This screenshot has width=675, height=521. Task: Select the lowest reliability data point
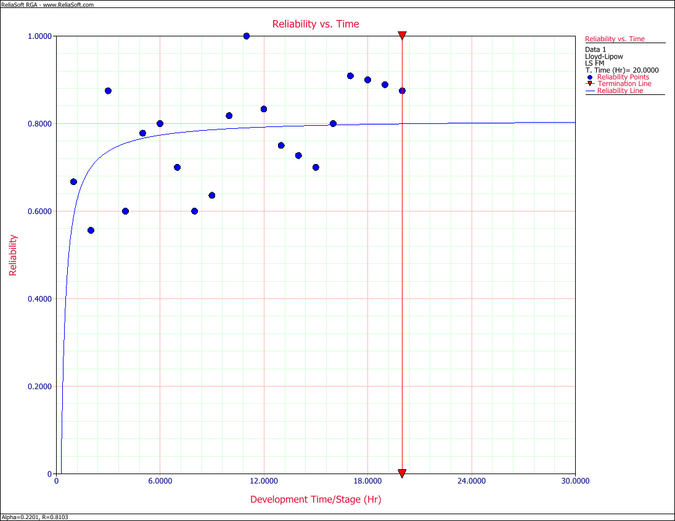point(91,230)
